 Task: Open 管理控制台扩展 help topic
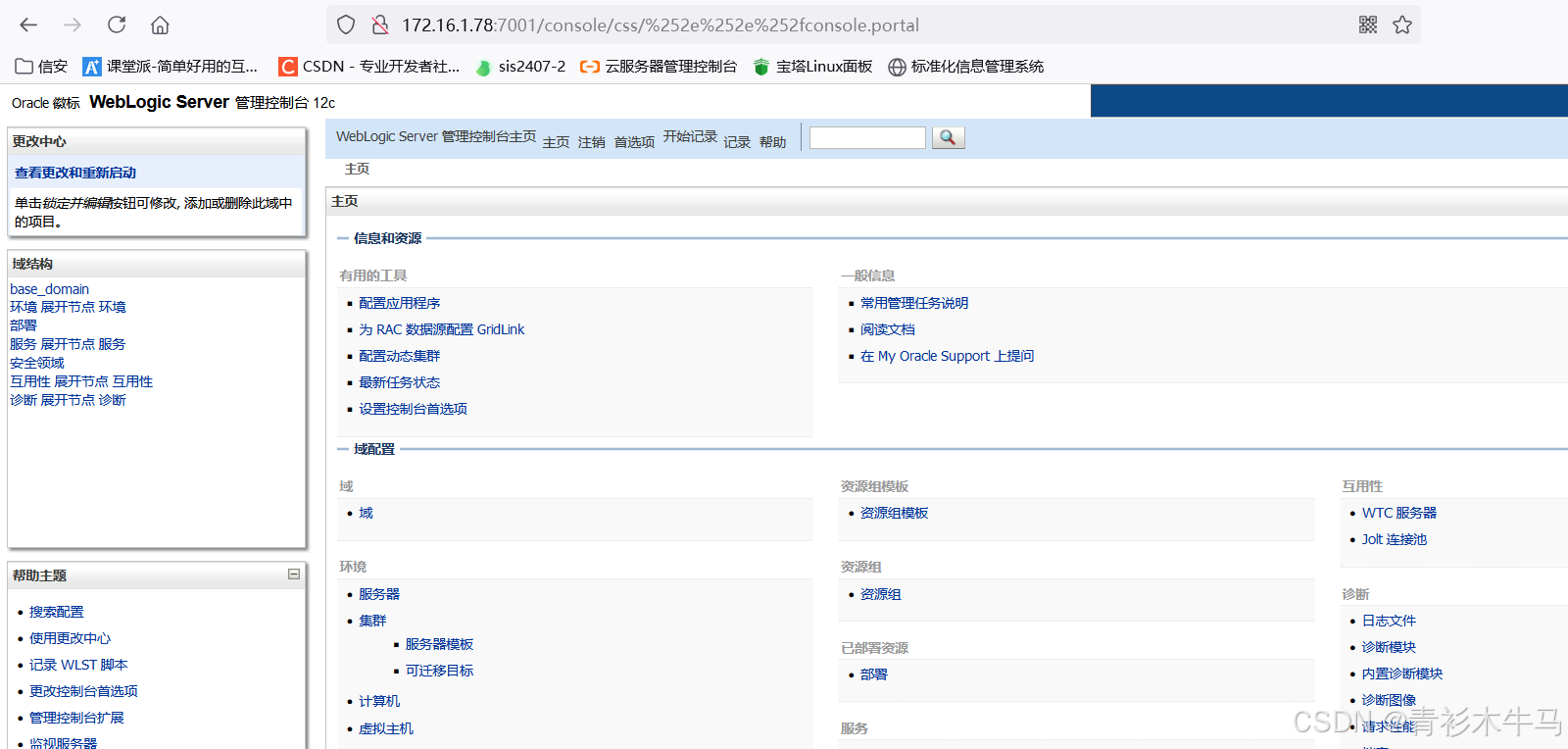(76, 718)
